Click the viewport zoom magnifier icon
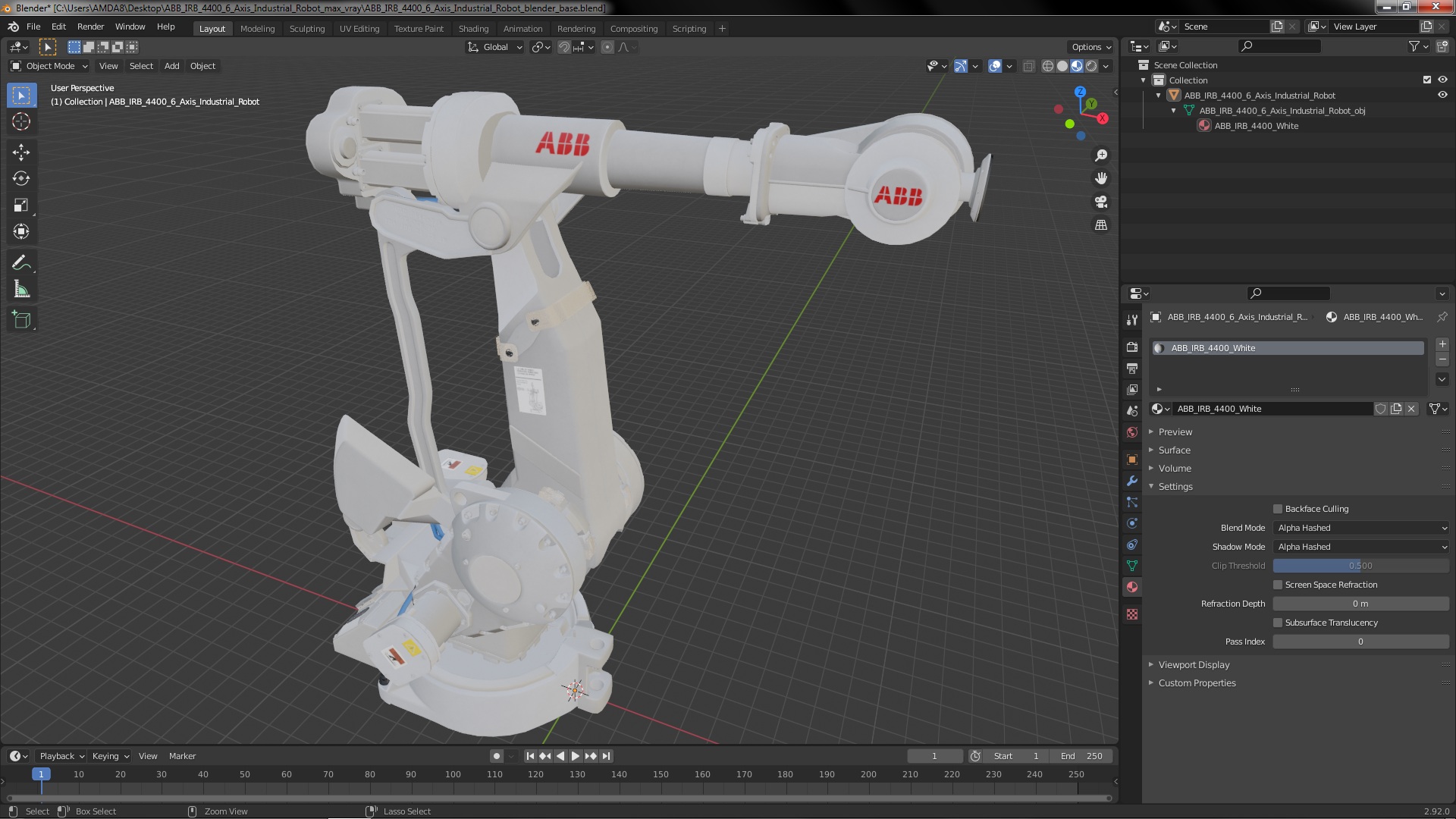1456x819 pixels. point(1101,155)
